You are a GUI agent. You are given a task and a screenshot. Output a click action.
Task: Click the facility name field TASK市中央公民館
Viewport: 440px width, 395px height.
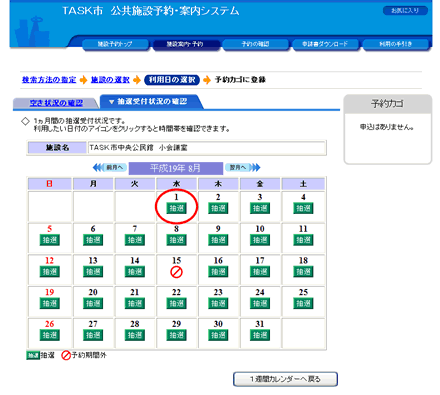[x=207, y=148]
